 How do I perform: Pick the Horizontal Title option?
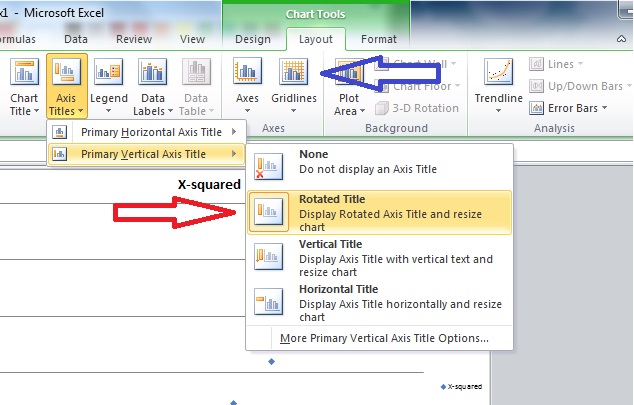pos(379,302)
